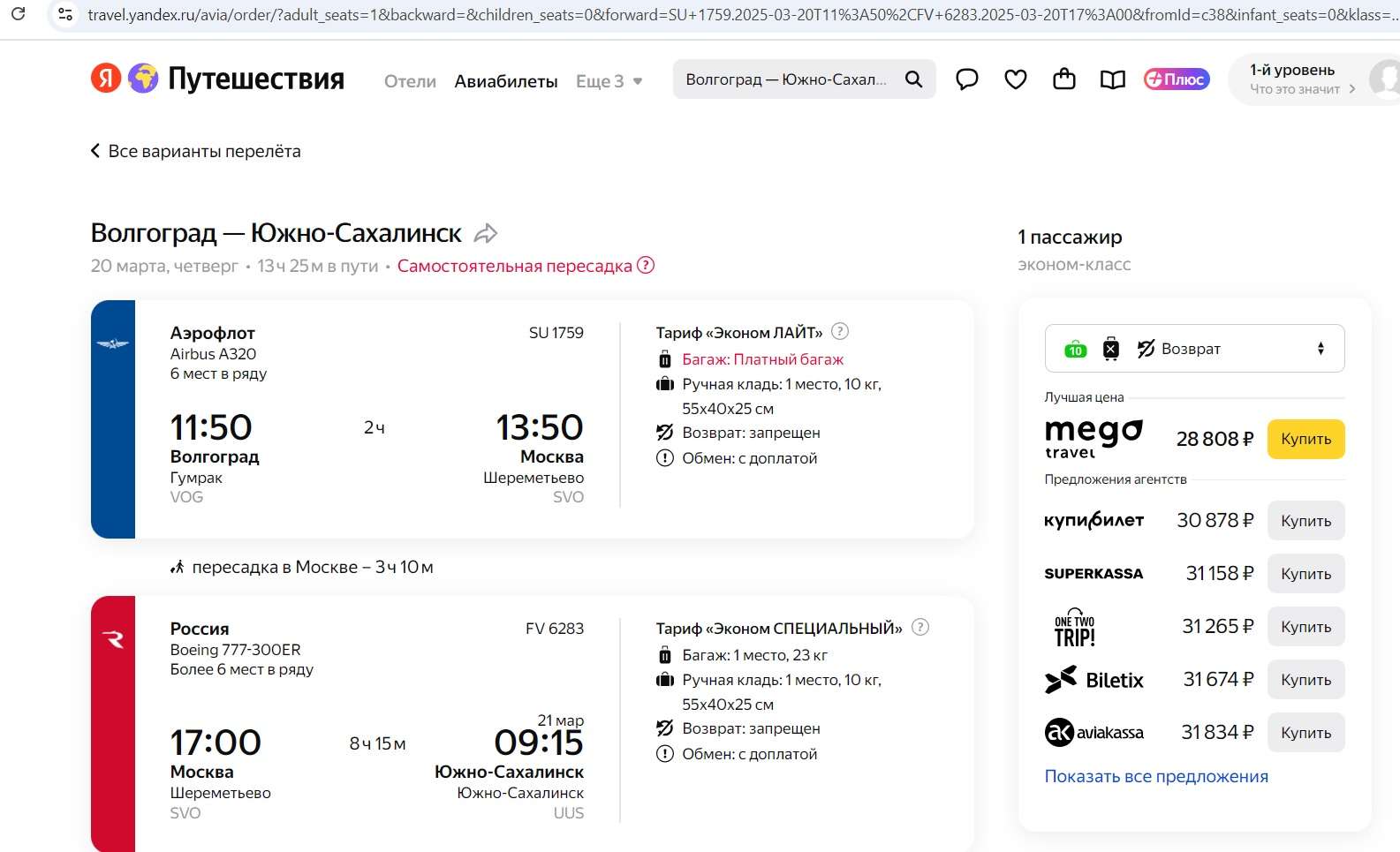Open favorites heart icon
1400x852 pixels.
point(1016,79)
